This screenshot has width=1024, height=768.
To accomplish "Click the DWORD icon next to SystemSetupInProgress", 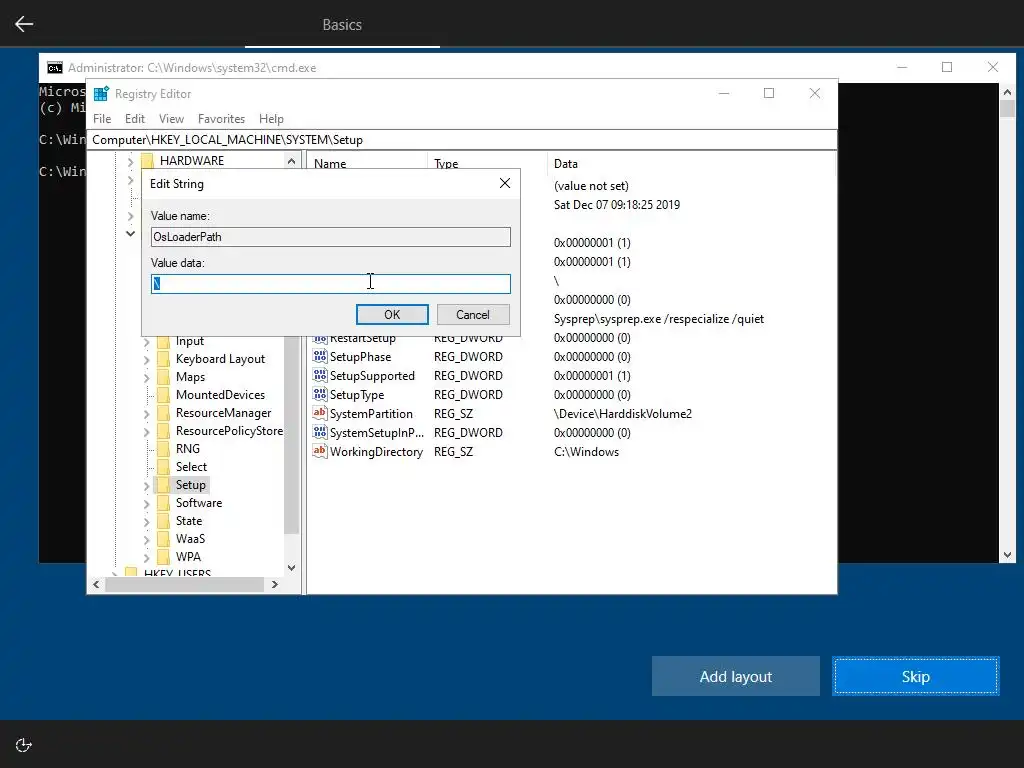I will pyautogui.click(x=319, y=432).
